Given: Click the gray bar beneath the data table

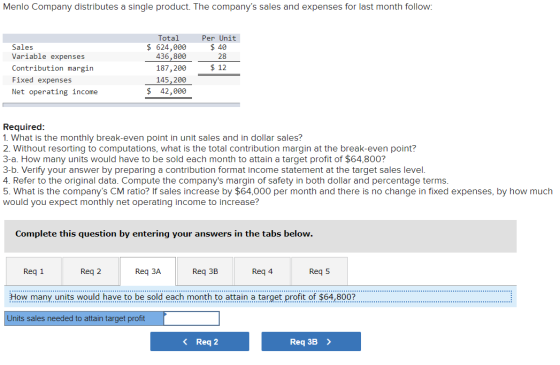Looking at the screenshot, I should [121, 105].
